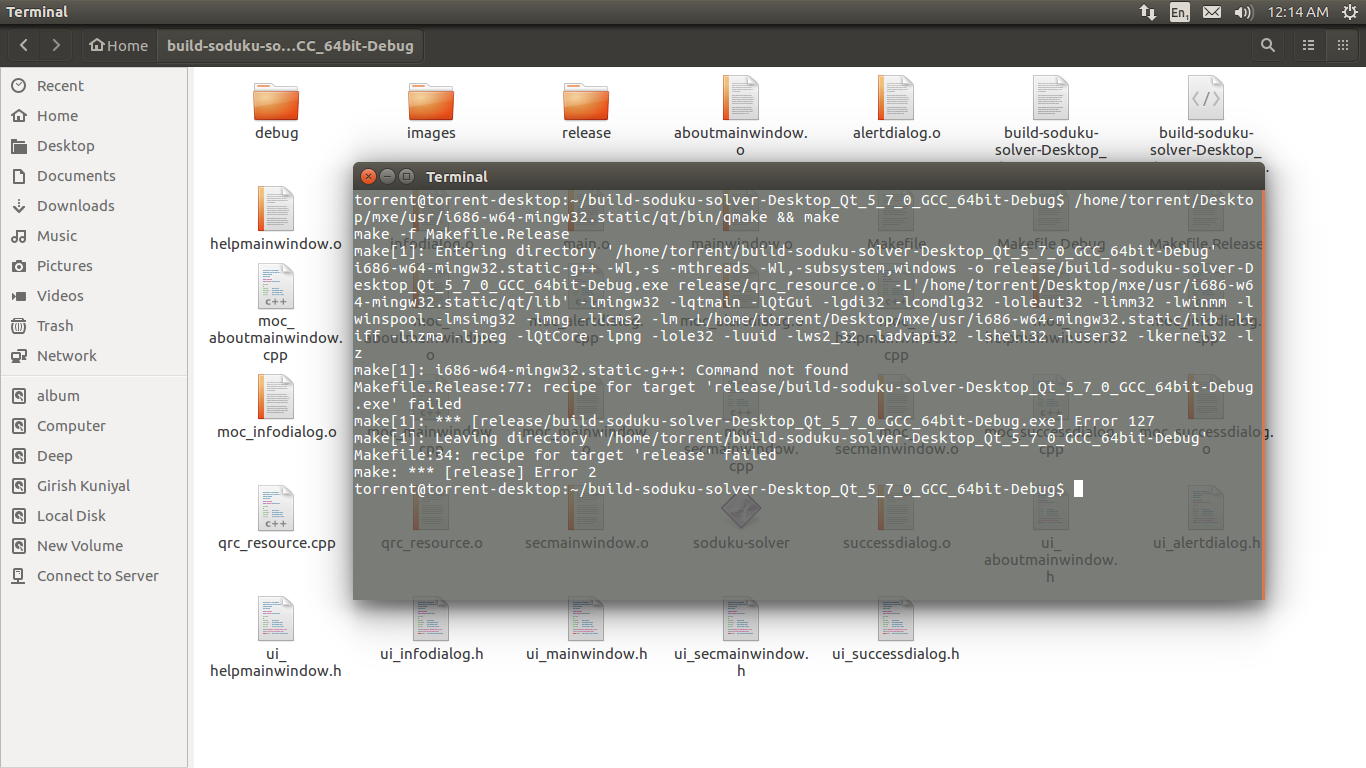Viewport: 1366px width, 768px height.
Task: Select the qrc_resource.cpp file icon
Action: [276, 508]
